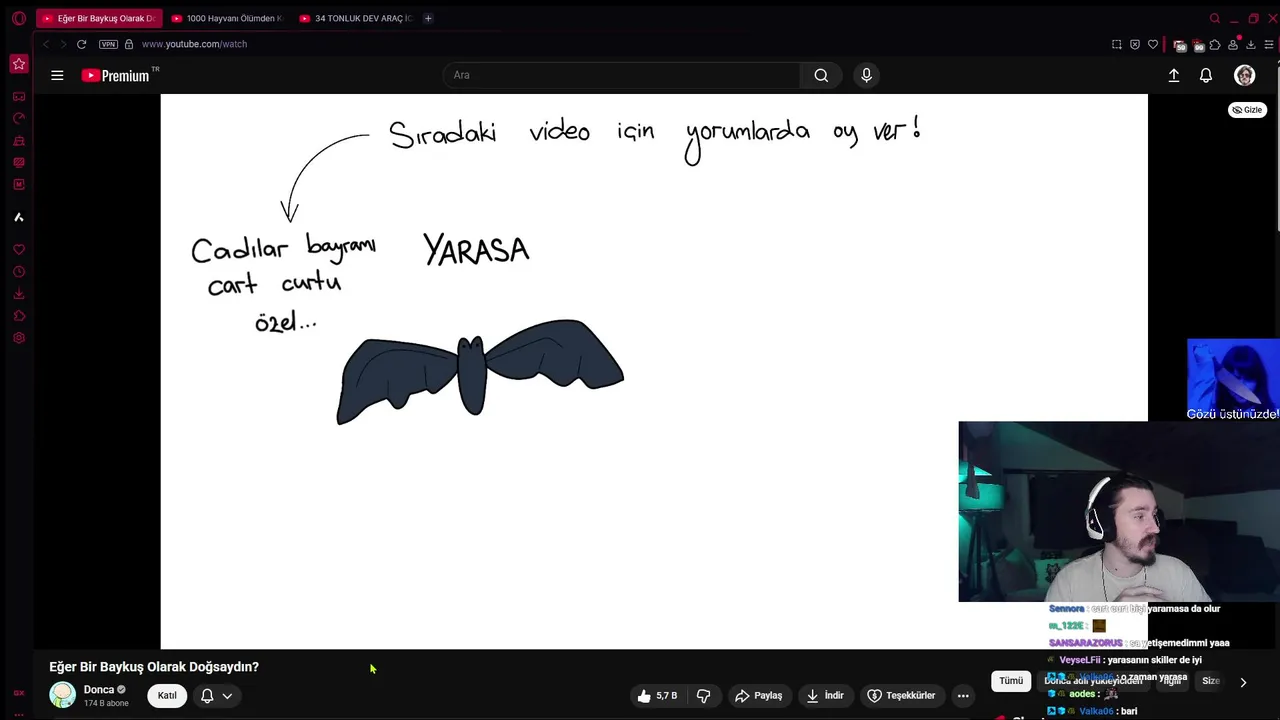The width and height of the screenshot is (1280, 720).
Task: Expand the subscription notification bell dropdown
Action: (x=217, y=695)
